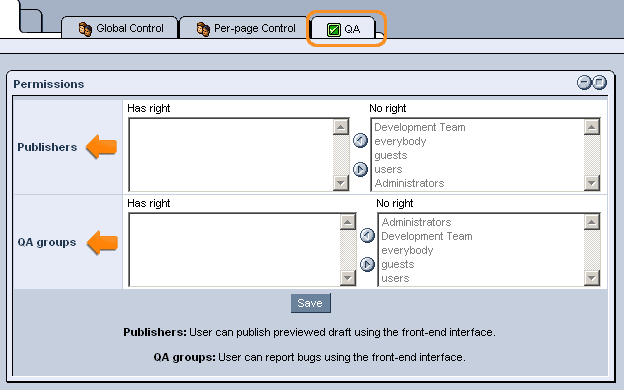Image resolution: width=624 pixels, height=390 pixels.
Task: Open the Per-page Control tab
Action: [x=244, y=28]
